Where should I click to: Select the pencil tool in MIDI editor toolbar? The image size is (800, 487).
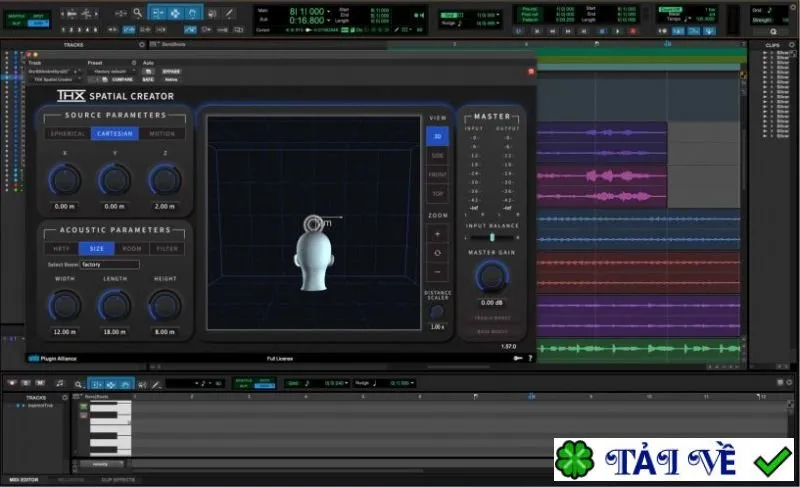click(156, 385)
